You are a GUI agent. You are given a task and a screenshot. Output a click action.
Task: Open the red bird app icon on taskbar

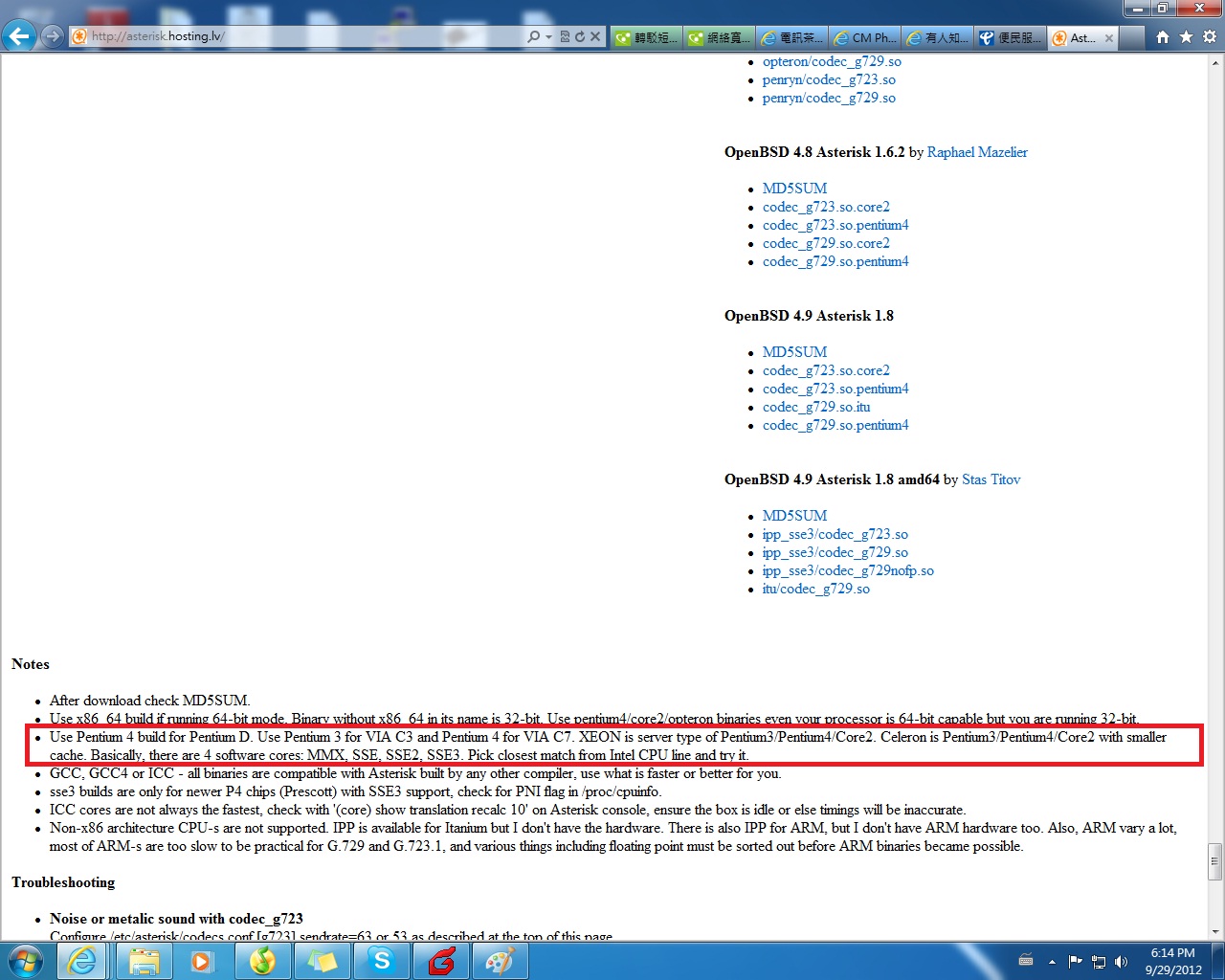point(441,961)
